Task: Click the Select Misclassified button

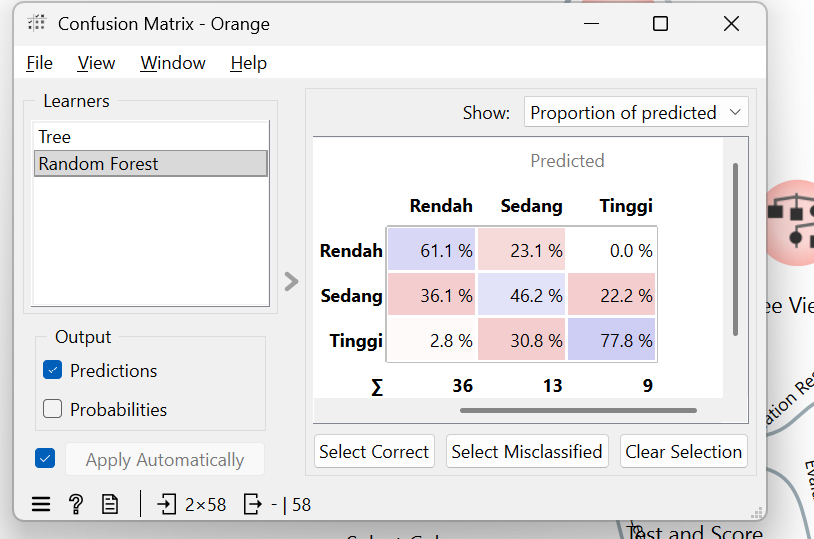Action: 527,451
